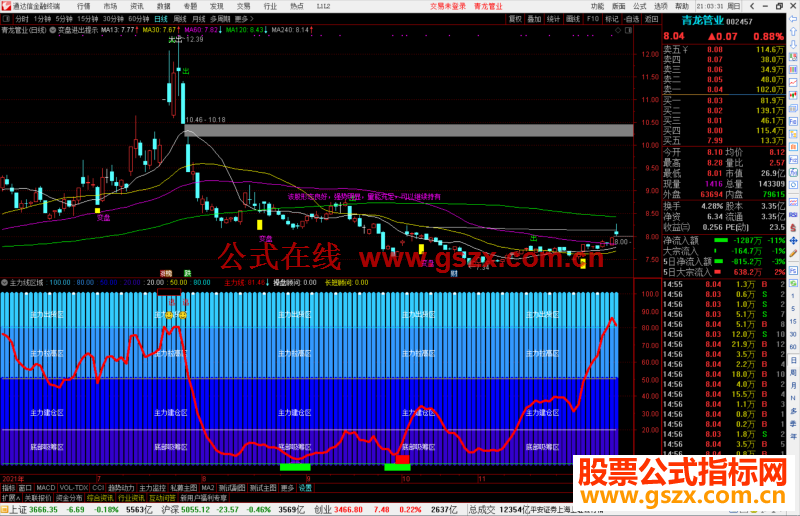Click the red line-chart icon in right sidebar

793,82
